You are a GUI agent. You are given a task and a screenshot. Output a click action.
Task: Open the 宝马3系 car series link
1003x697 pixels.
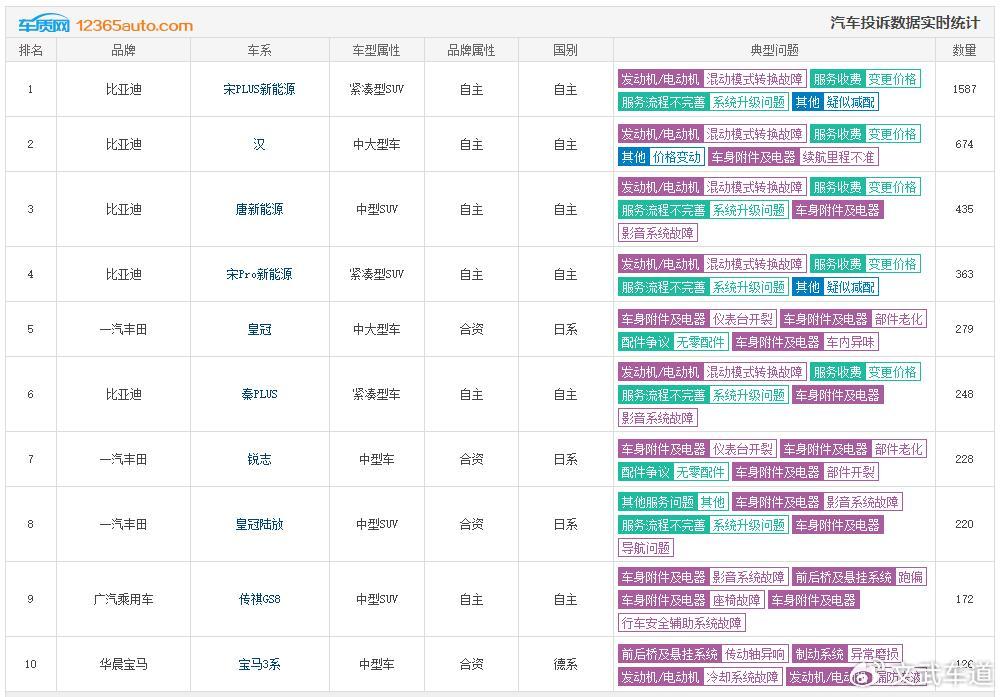[x=260, y=664]
